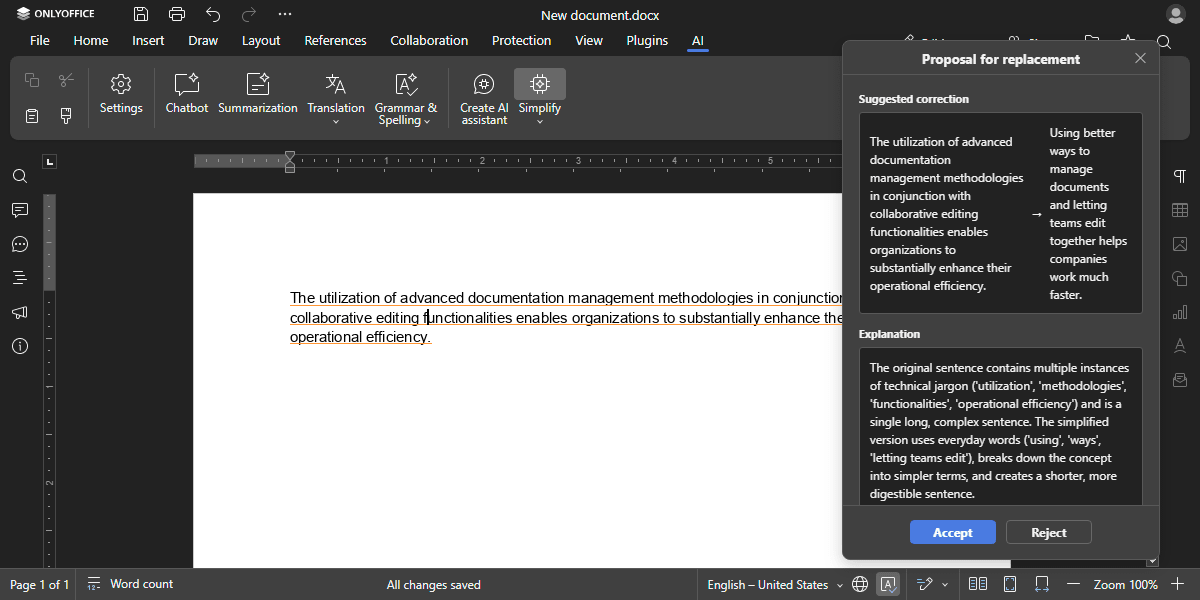Click the zoom in plus button
The height and width of the screenshot is (600, 1200).
(1178, 585)
